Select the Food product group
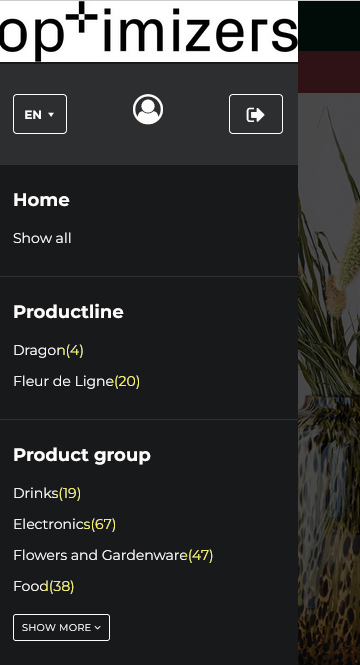Screen dimensions: 360x665 tap(44, 587)
